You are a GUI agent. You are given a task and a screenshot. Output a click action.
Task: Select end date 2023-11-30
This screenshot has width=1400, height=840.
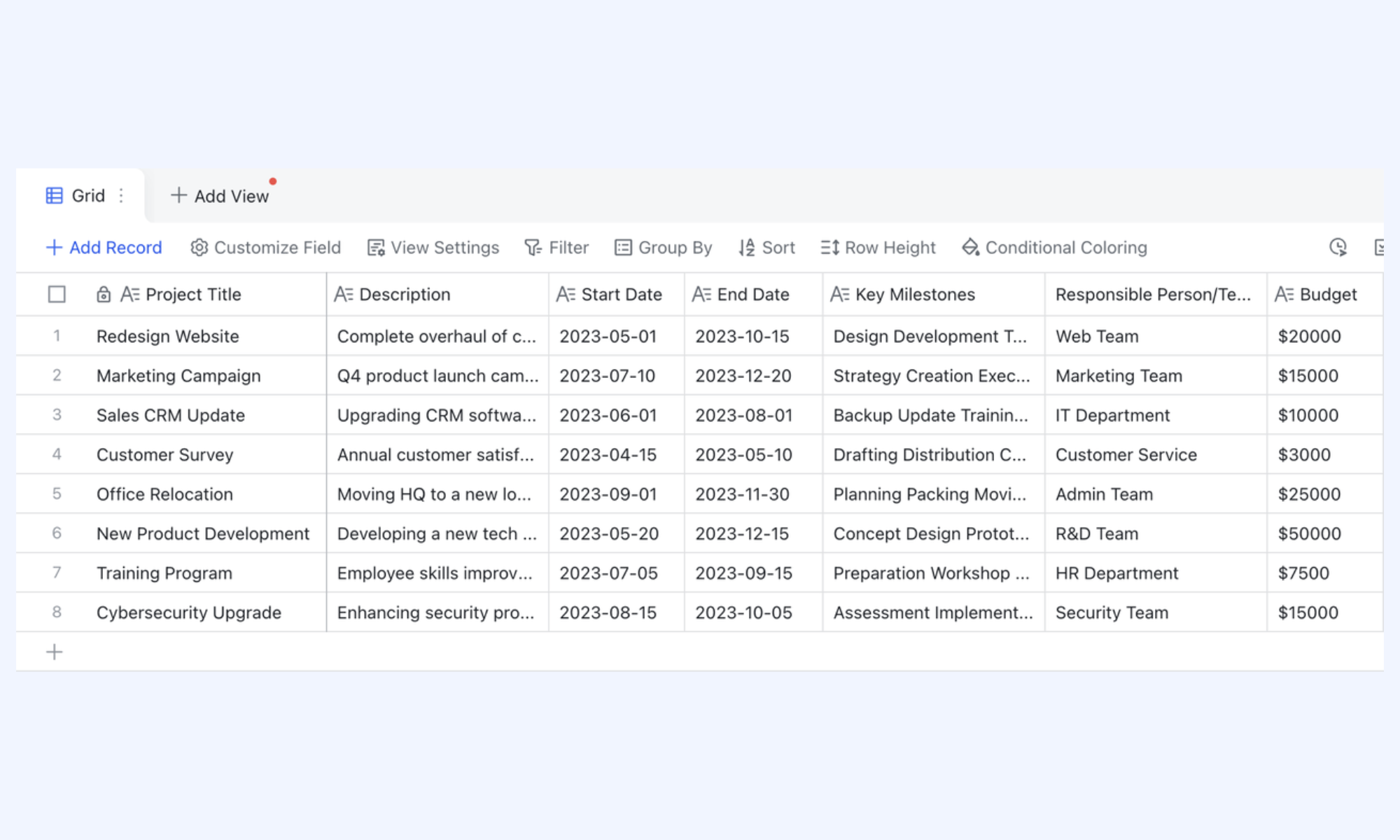tap(753, 494)
